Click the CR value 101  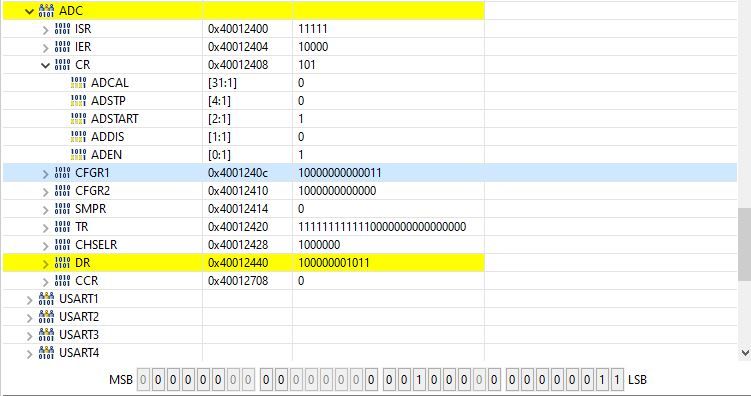pyautogui.click(x=307, y=65)
